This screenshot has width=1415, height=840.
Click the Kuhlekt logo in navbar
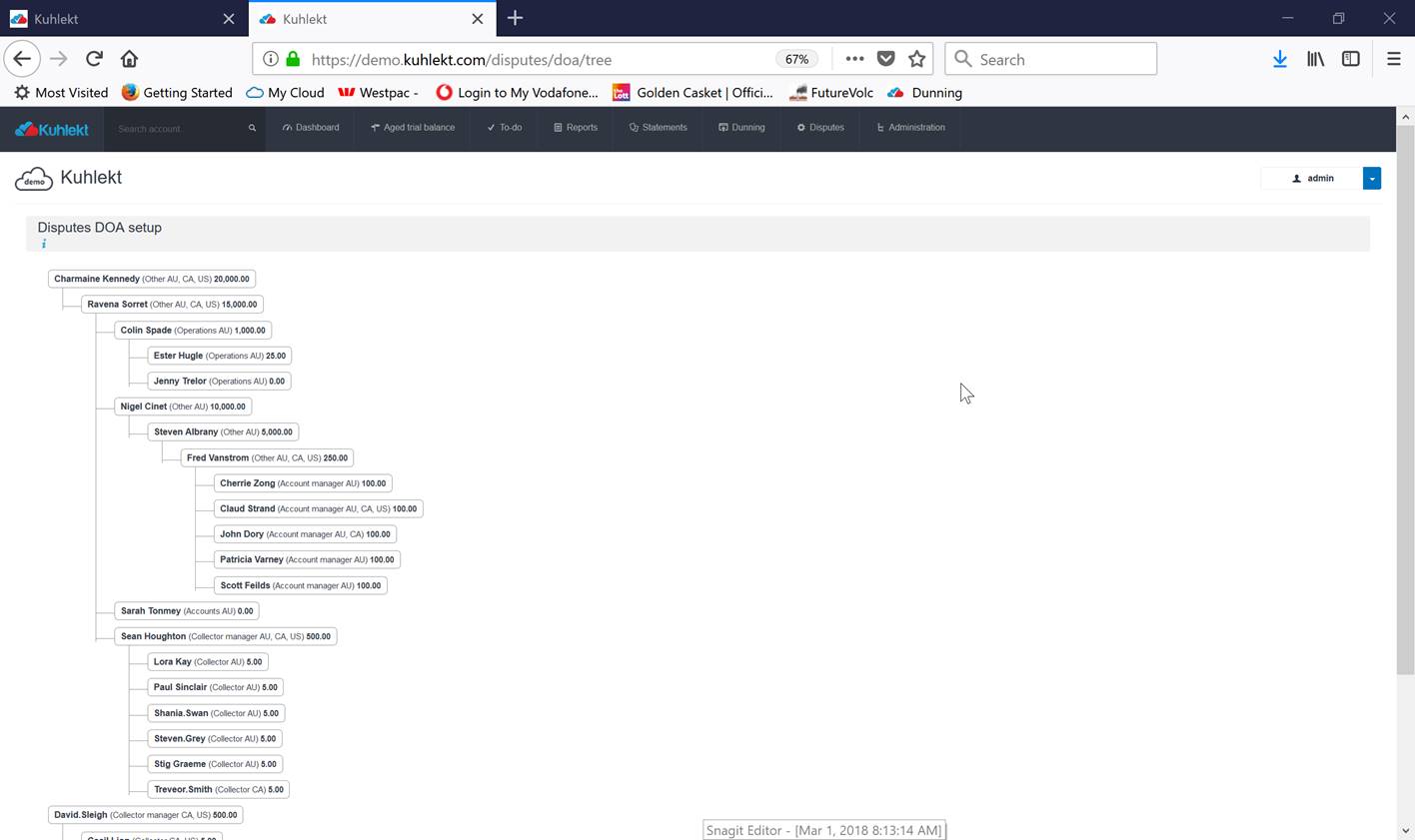click(x=51, y=129)
